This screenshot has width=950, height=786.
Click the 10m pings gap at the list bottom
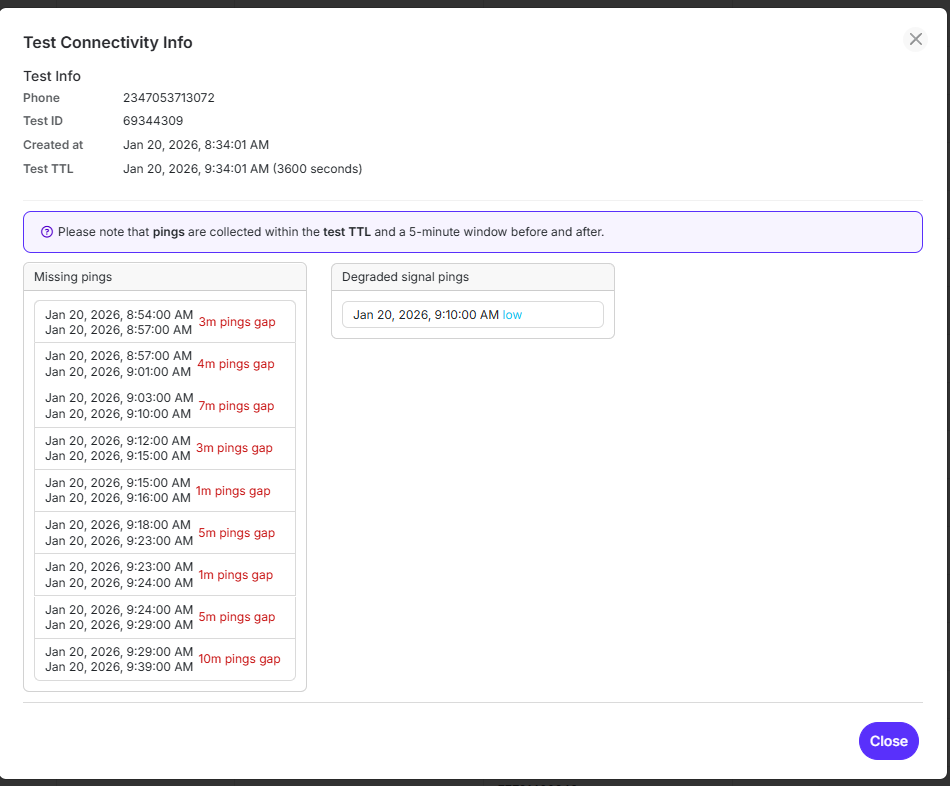click(x=164, y=658)
